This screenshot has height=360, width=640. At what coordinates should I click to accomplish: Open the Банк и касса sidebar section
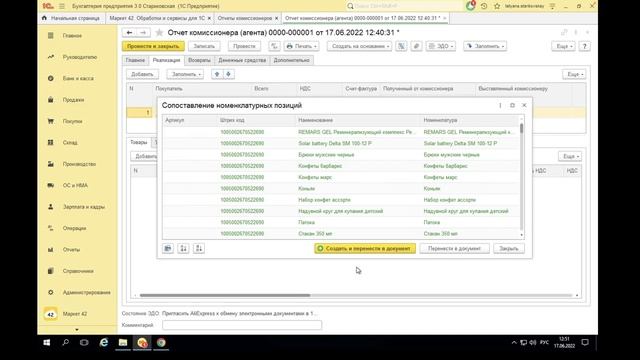(78, 78)
